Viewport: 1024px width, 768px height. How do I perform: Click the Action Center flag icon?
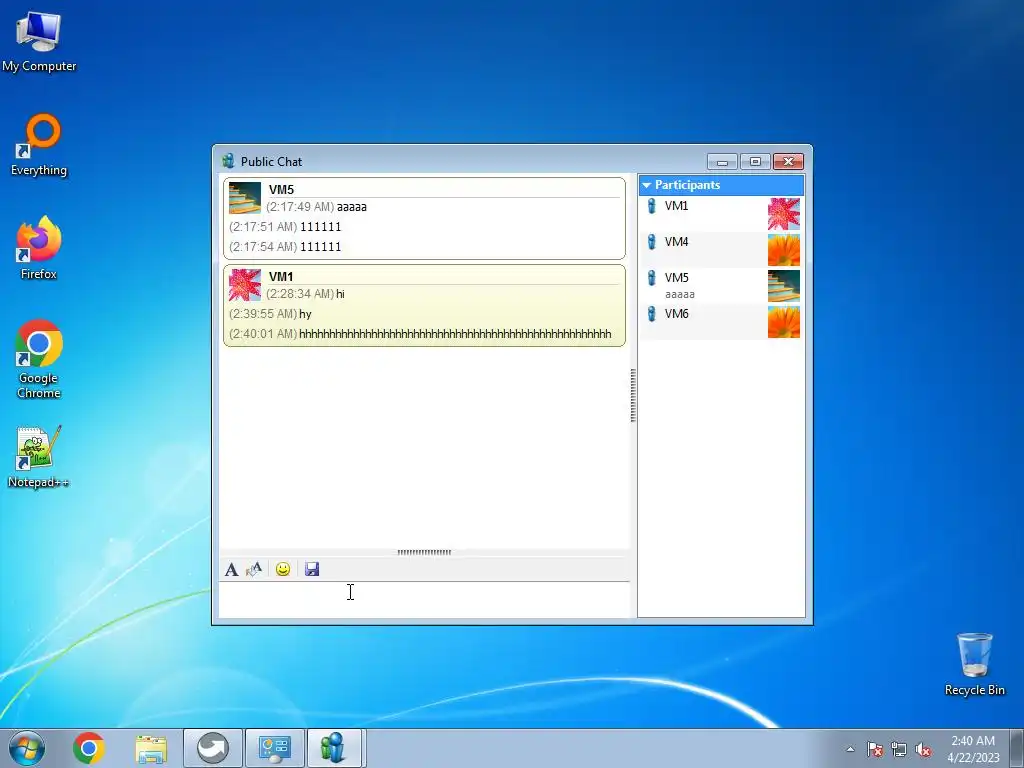pos(874,749)
